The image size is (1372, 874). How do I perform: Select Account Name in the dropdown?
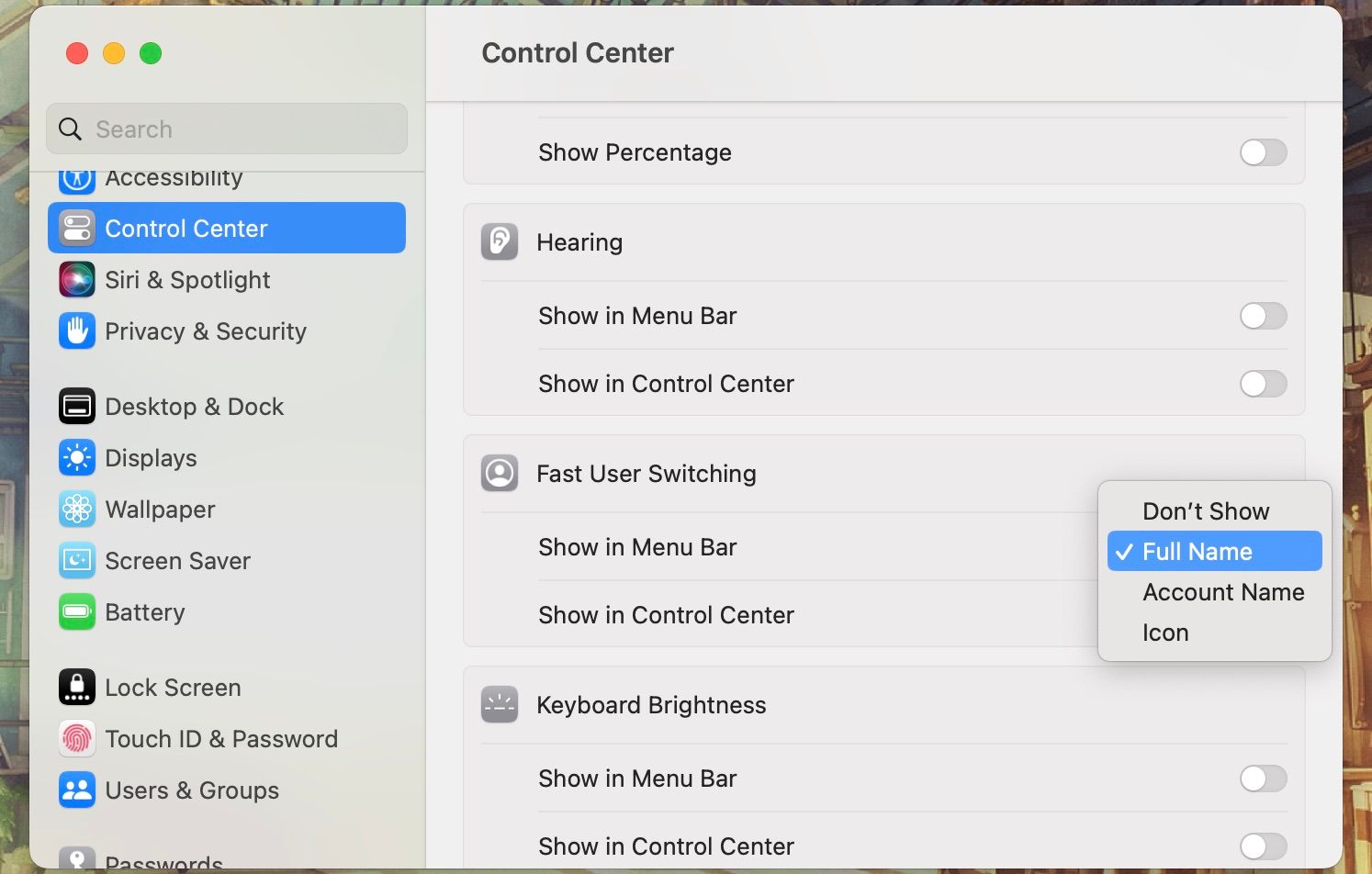click(1222, 592)
